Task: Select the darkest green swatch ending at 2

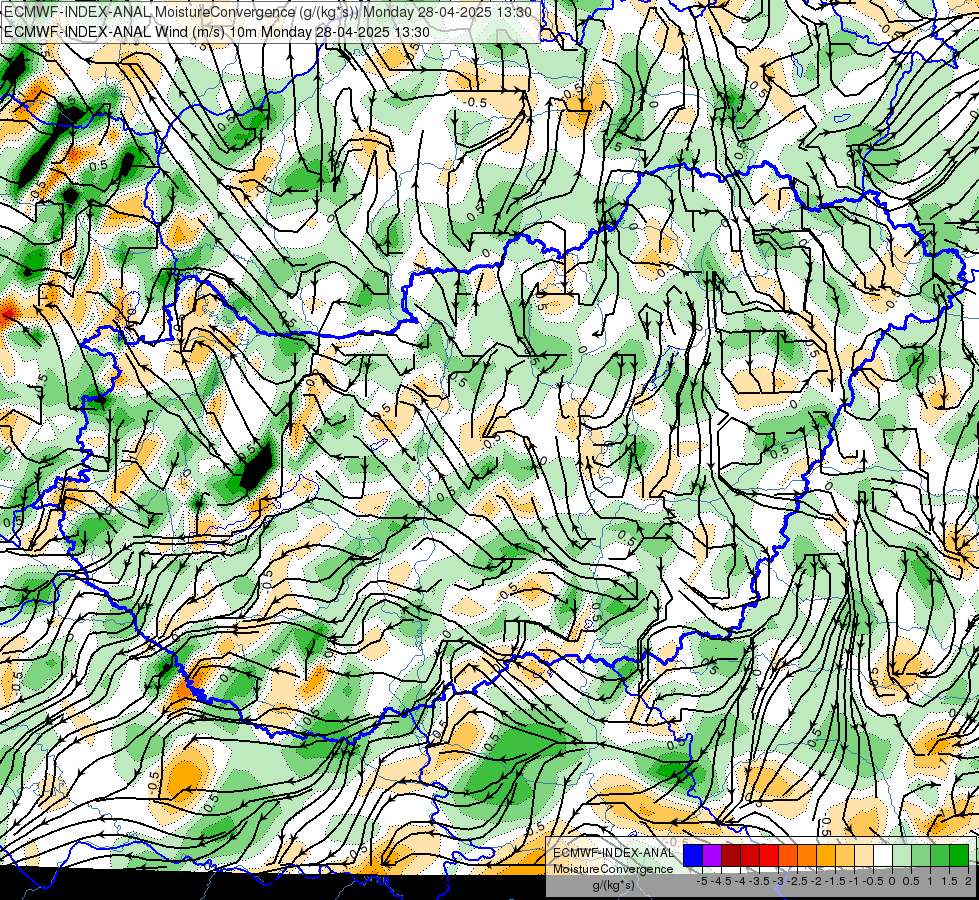Action: point(959,855)
